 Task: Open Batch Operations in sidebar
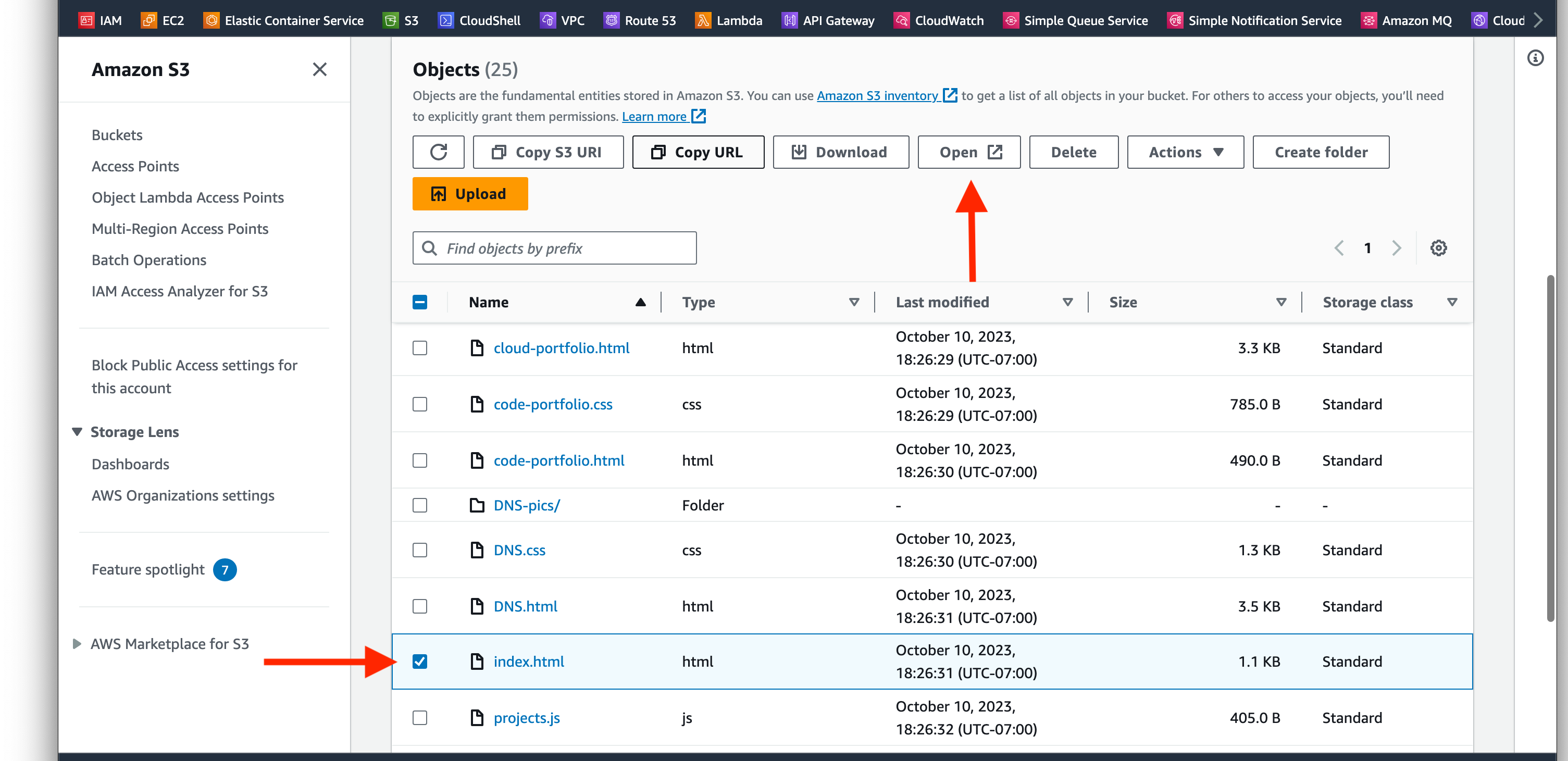148,260
